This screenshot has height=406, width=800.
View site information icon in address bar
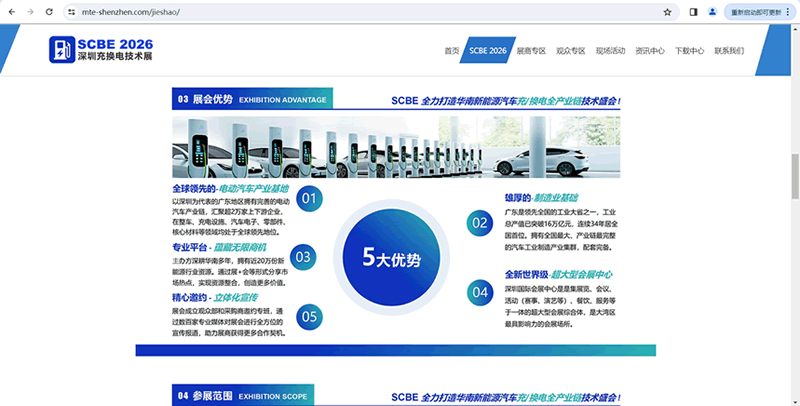[x=73, y=12]
